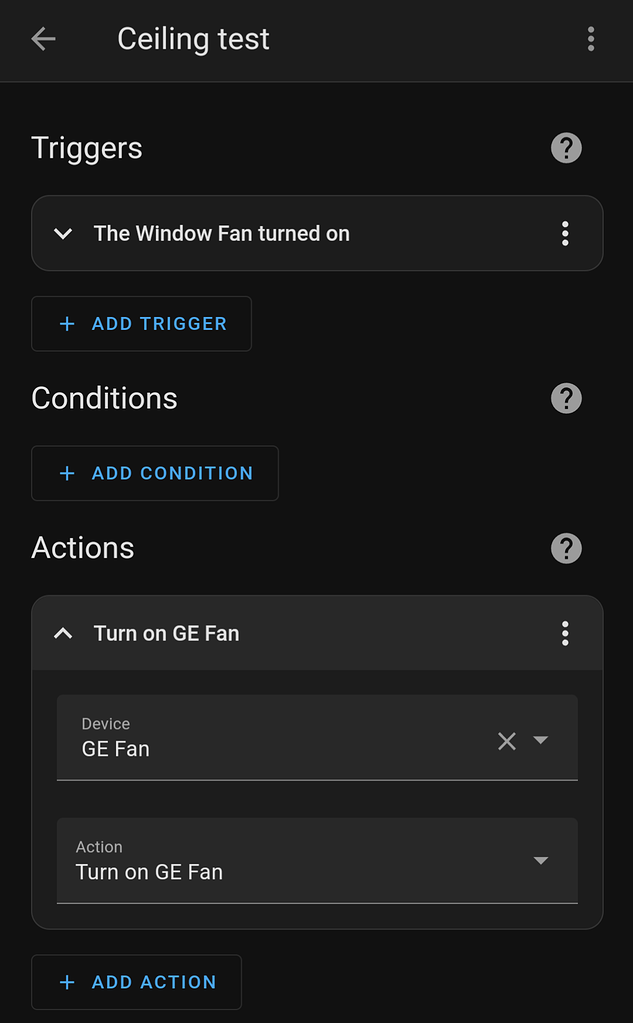
Task: Open help for the Triggers section
Action: [566, 148]
